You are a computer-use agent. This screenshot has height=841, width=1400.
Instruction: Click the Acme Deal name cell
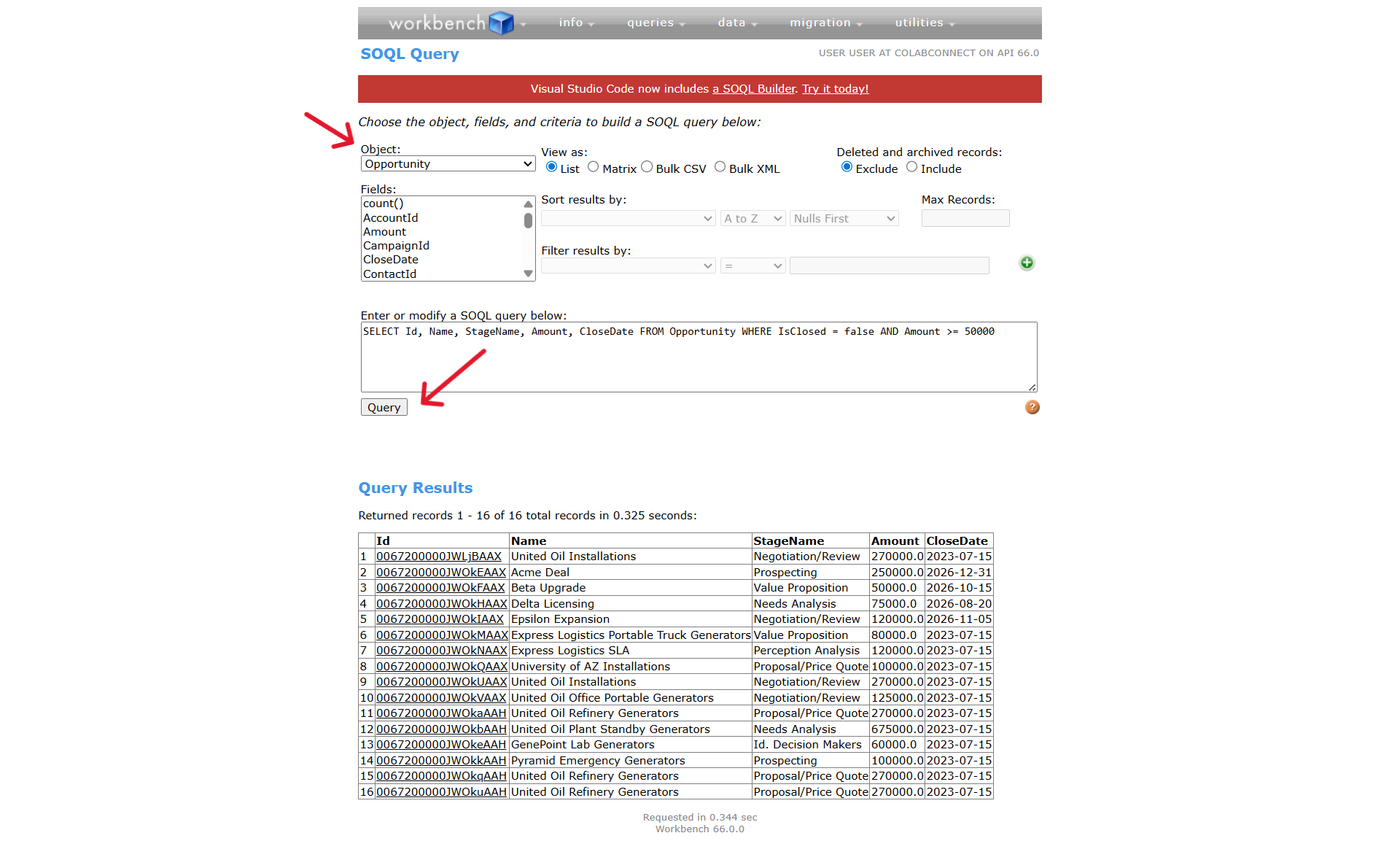tap(631, 573)
